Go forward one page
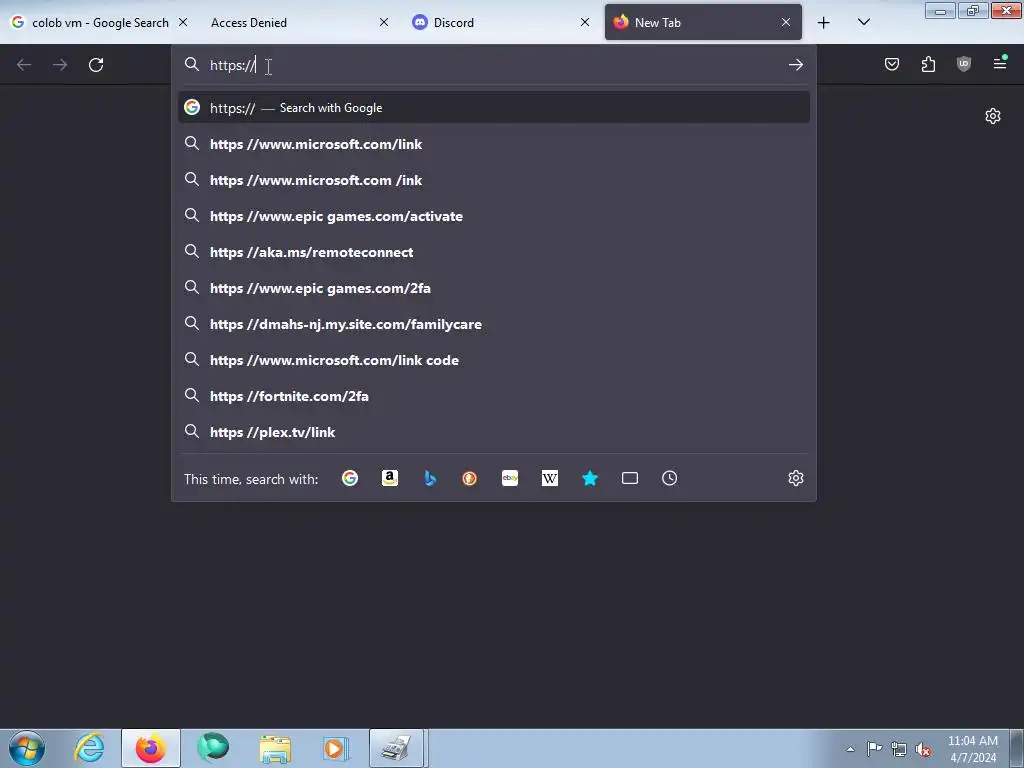 click(60, 65)
